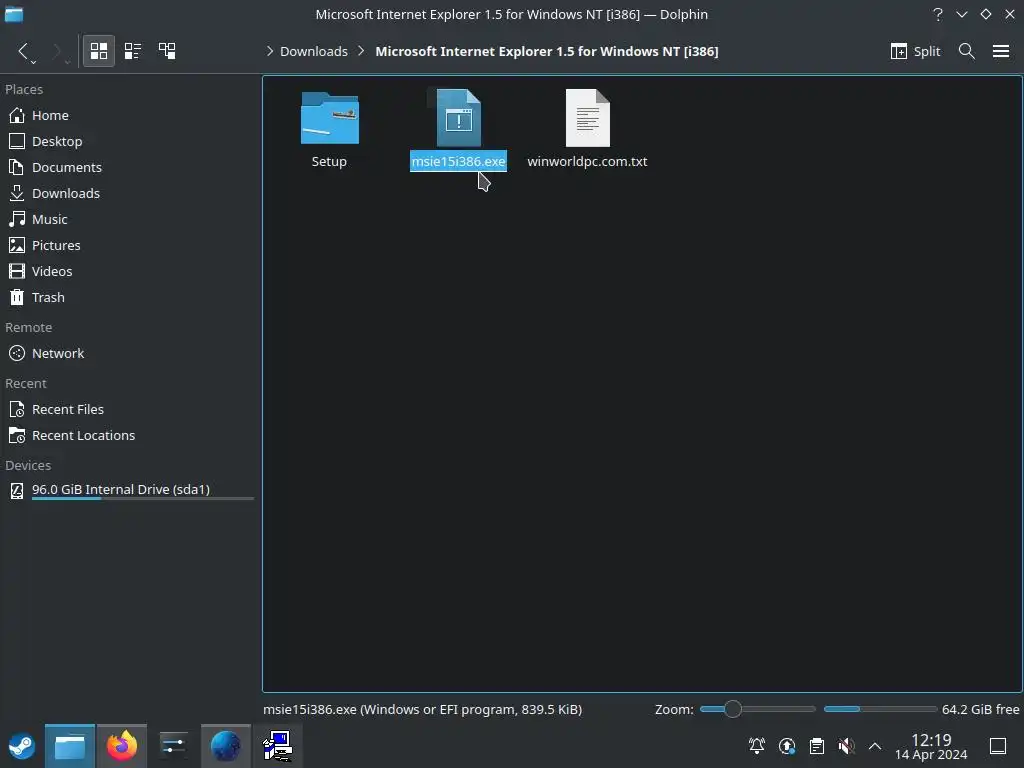
Task: Click the computer setup taskbar icon
Action: [278, 746]
